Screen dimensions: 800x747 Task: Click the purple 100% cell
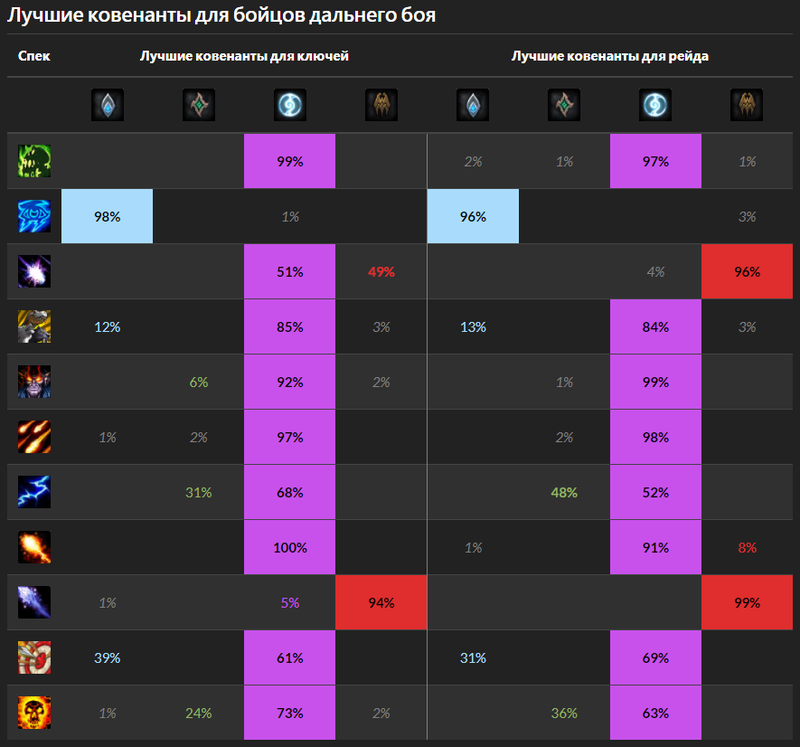pos(290,547)
